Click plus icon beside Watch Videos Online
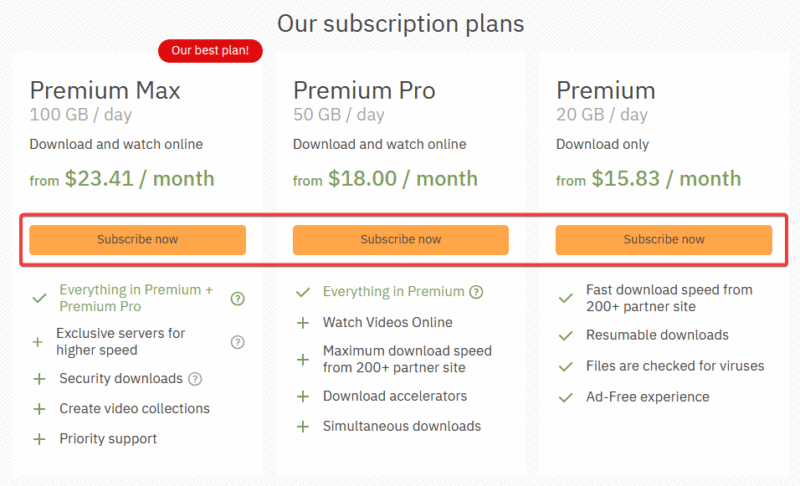Screen dimensions: 800x486 (x=303, y=323)
